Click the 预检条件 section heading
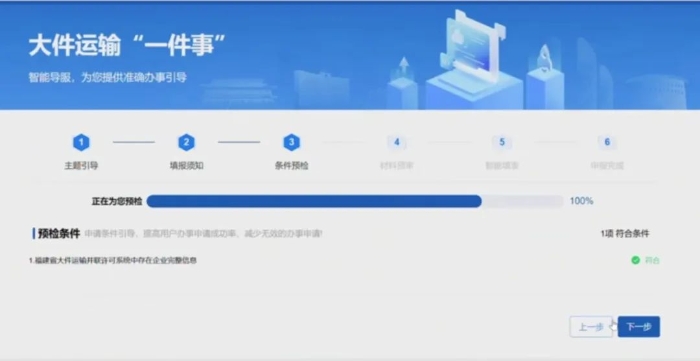700x361 pixels. click(x=58, y=233)
